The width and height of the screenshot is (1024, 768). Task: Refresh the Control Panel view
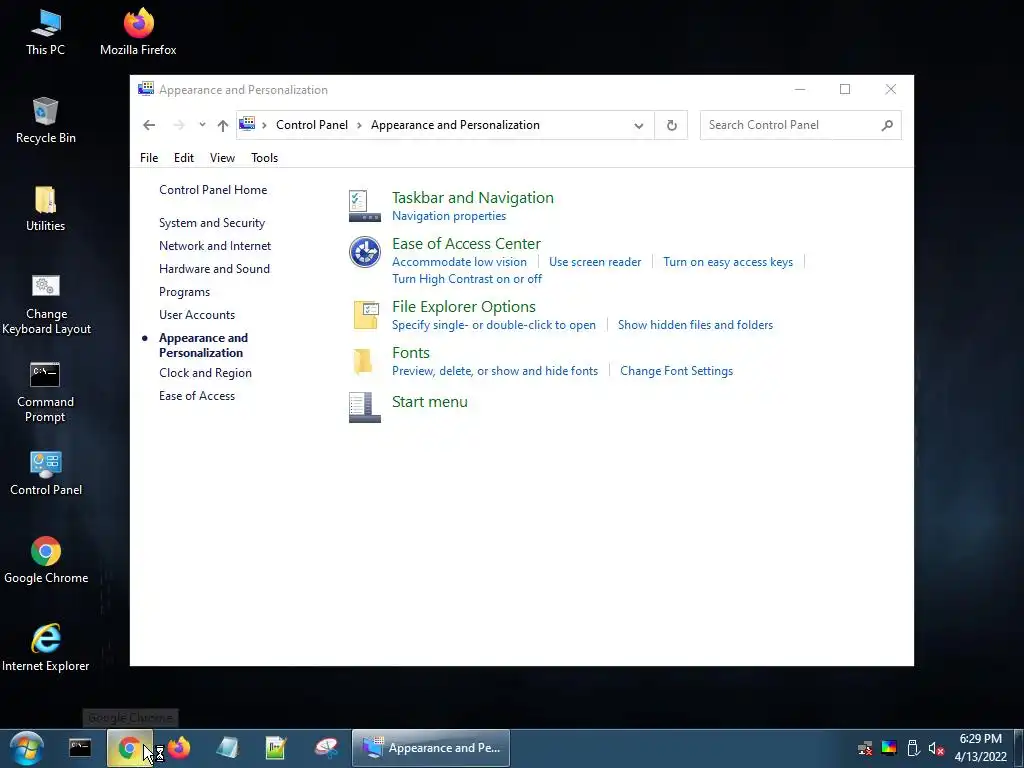click(671, 125)
